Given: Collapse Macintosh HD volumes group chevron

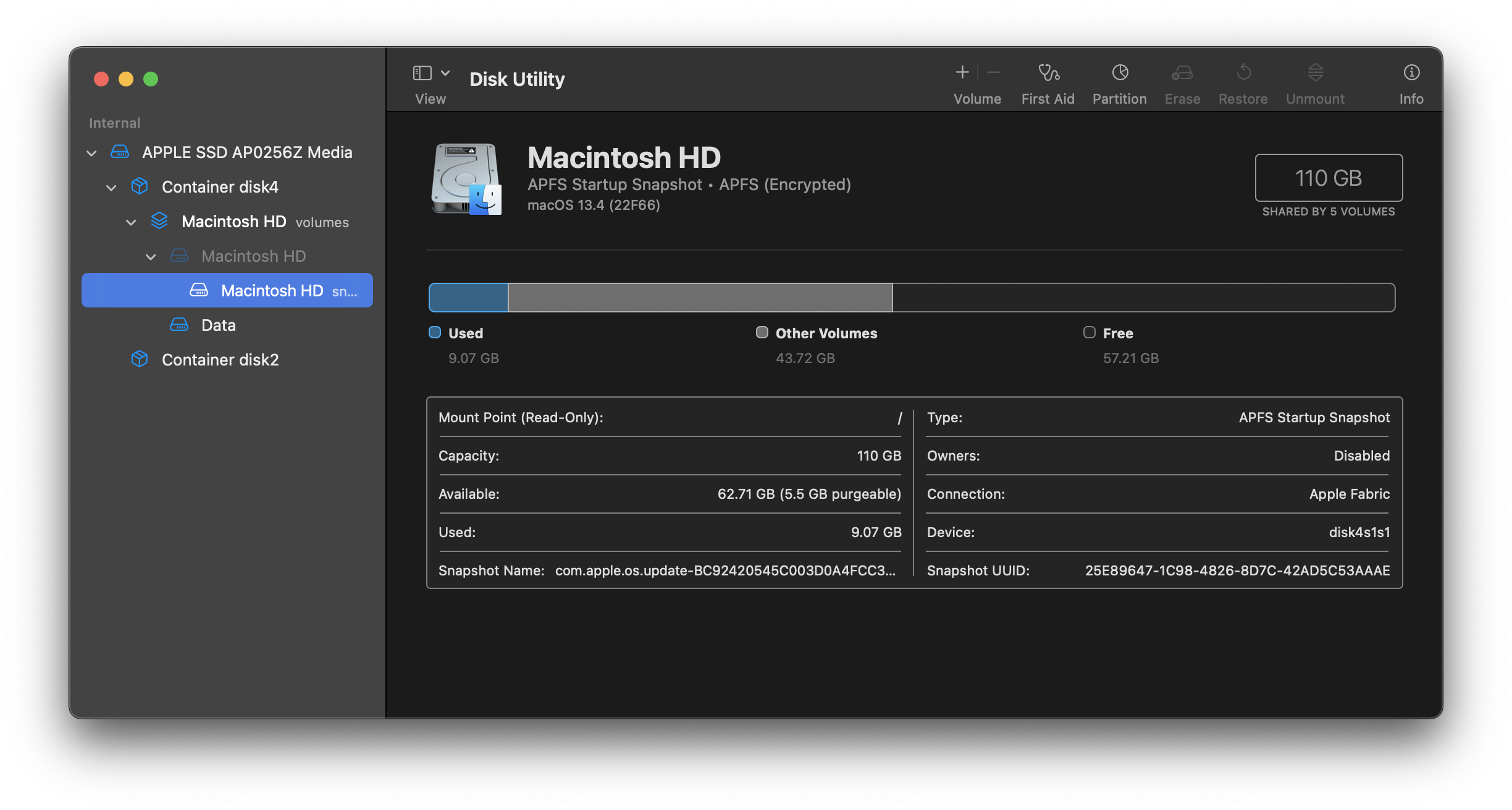Looking at the screenshot, I should tap(131, 222).
